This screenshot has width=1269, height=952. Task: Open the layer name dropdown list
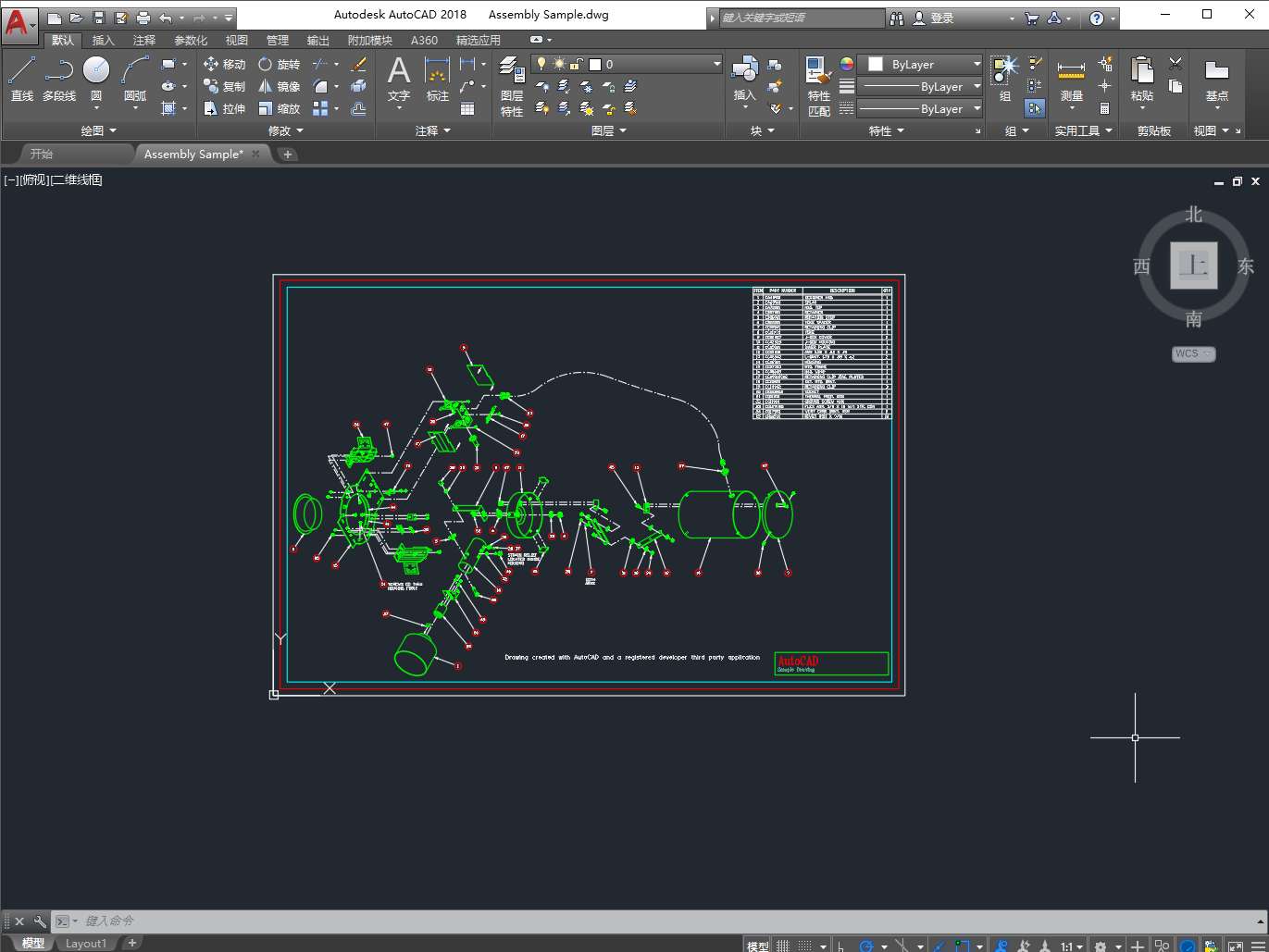tap(716, 64)
